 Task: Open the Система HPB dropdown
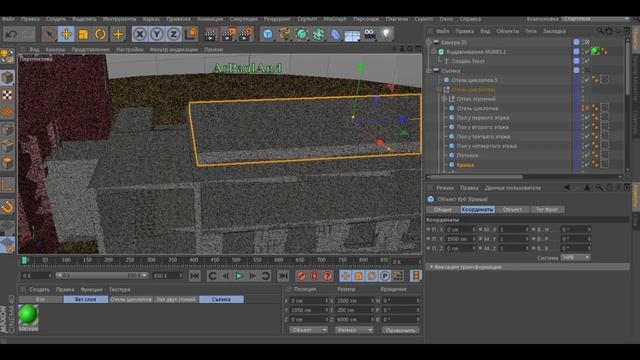coord(576,258)
